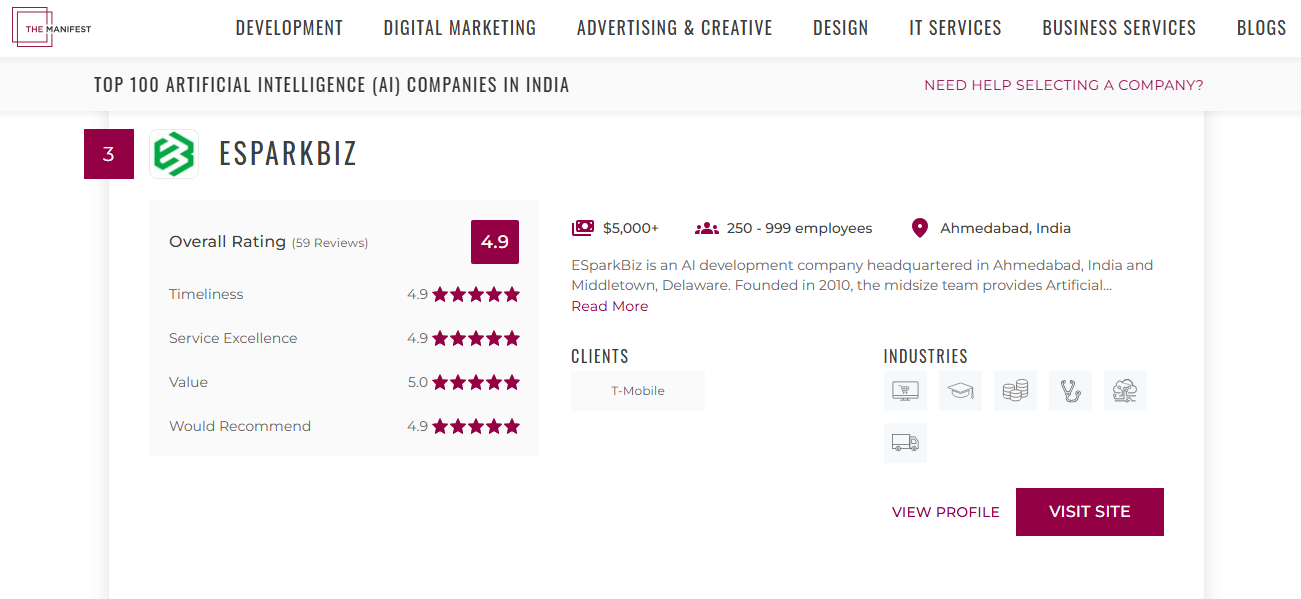The image size is (1301, 599).
Task: Select the e-commerce industry icon
Action: point(905,391)
